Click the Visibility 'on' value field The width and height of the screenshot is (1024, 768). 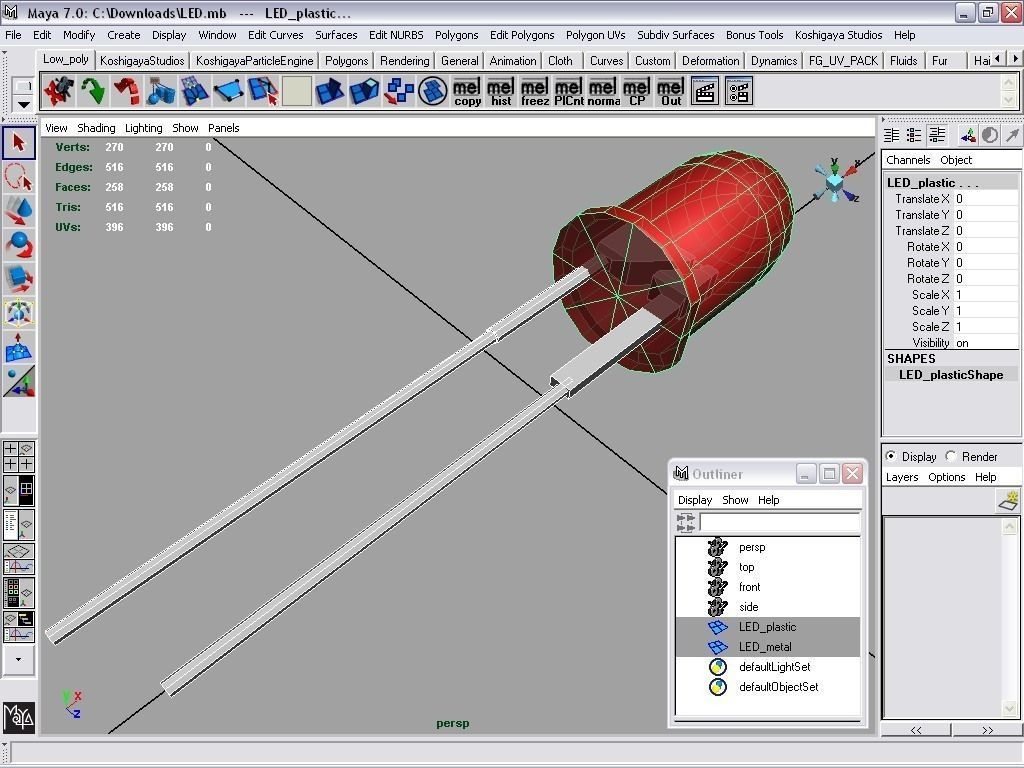(x=986, y=343)
